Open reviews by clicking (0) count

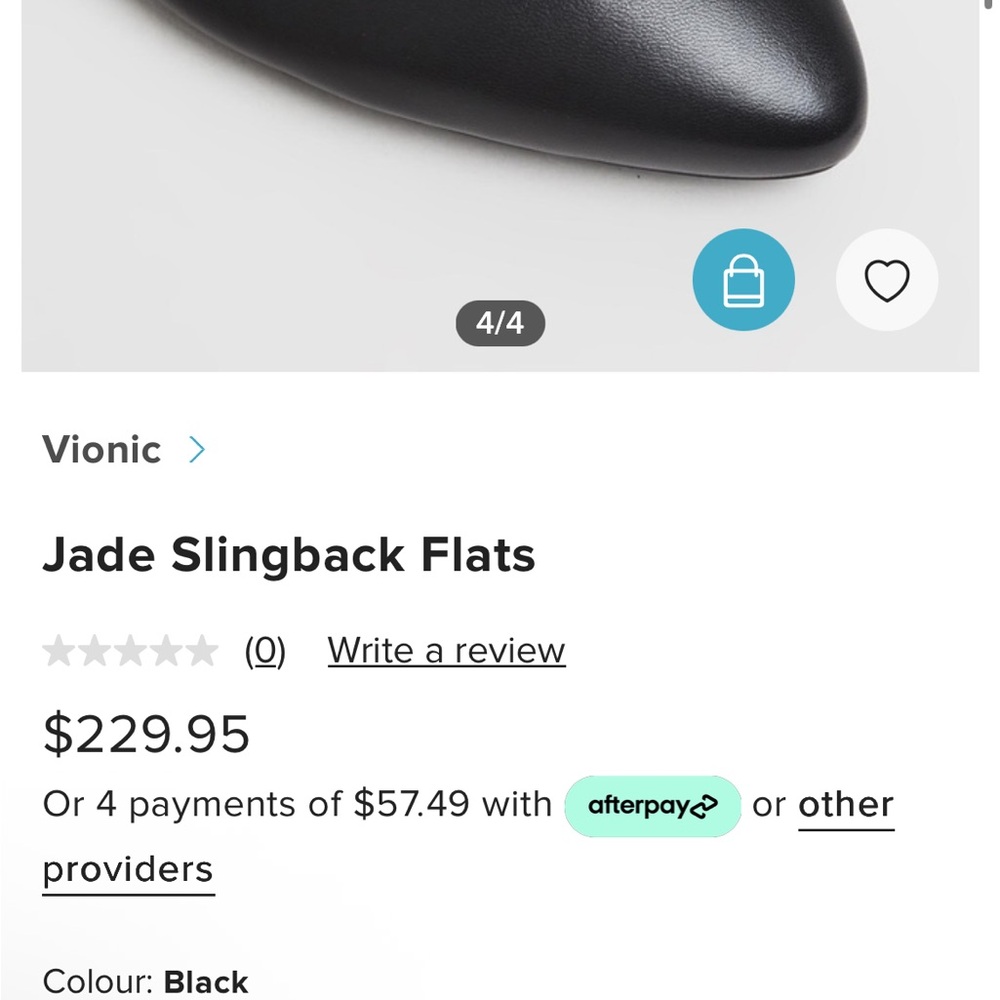(x=266, y=650)
